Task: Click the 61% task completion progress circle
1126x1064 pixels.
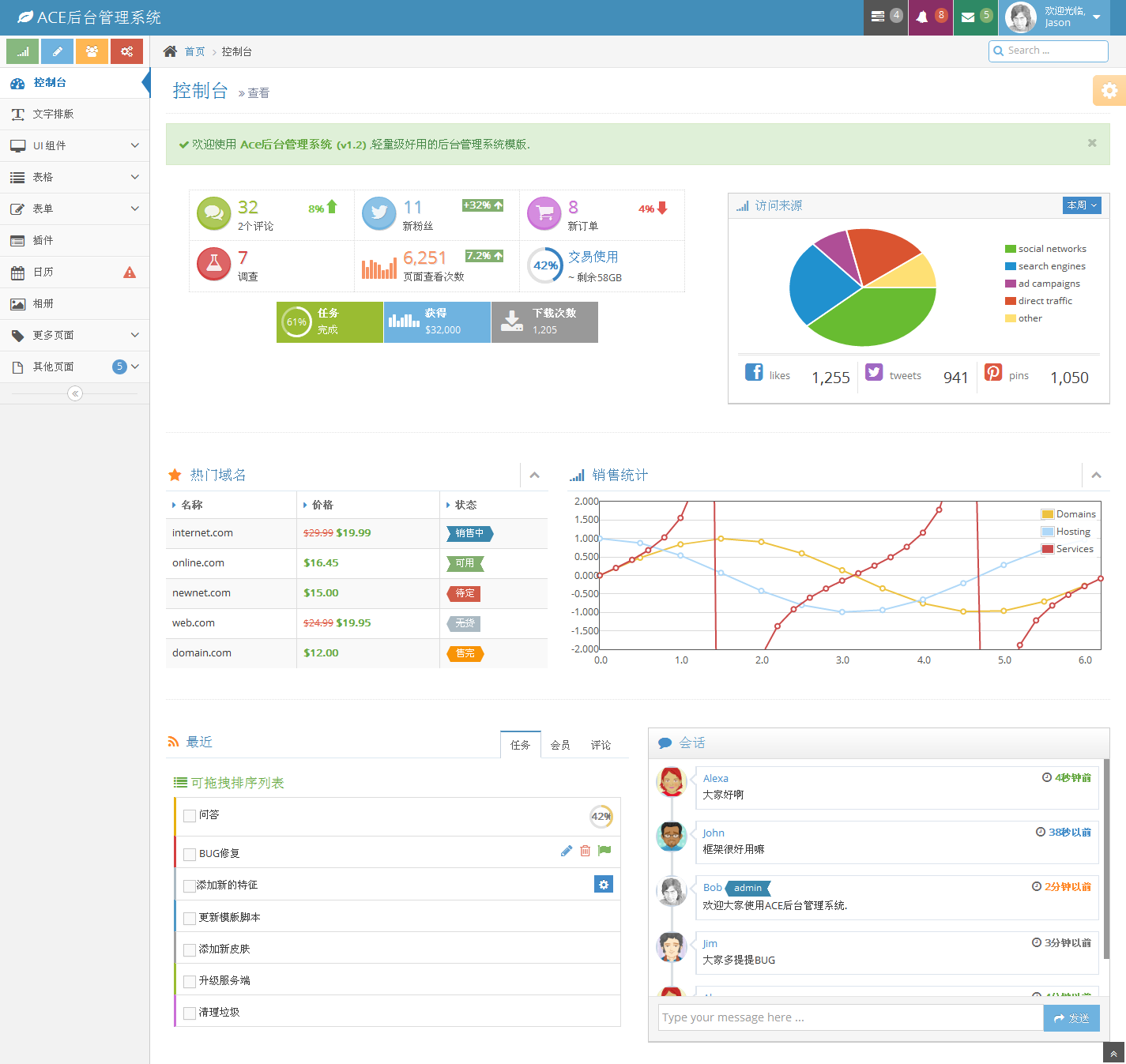Action: tap(296, 321)
